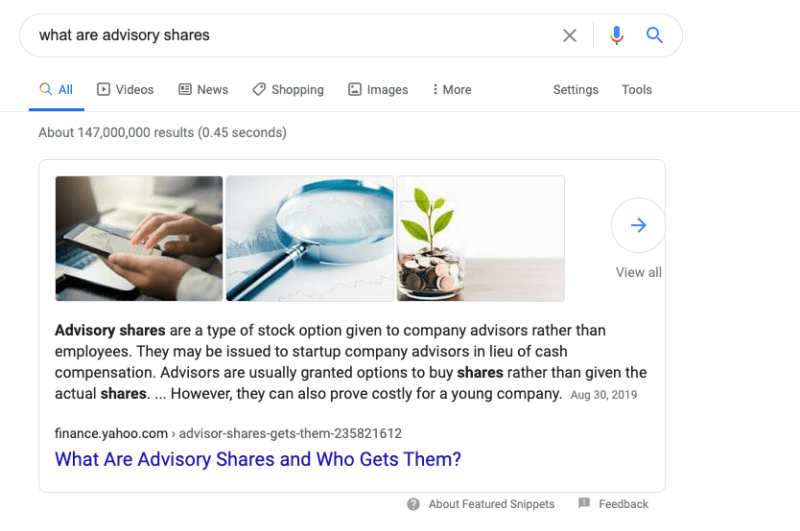Switch to the Images tab
This screenshot has height=531, width=800.
(x=378, y=90)
